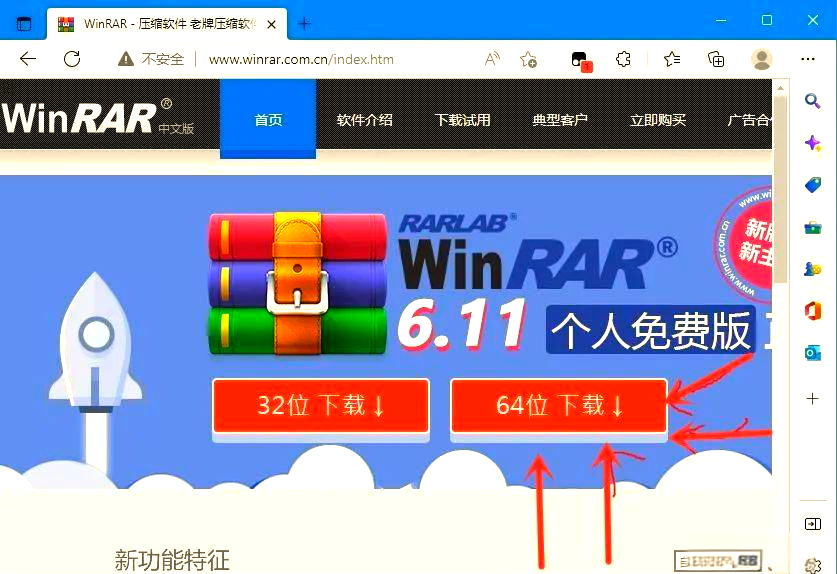Screen dimensions: 837x574
Task: Open sidebar Games icon
Action: 812,269
